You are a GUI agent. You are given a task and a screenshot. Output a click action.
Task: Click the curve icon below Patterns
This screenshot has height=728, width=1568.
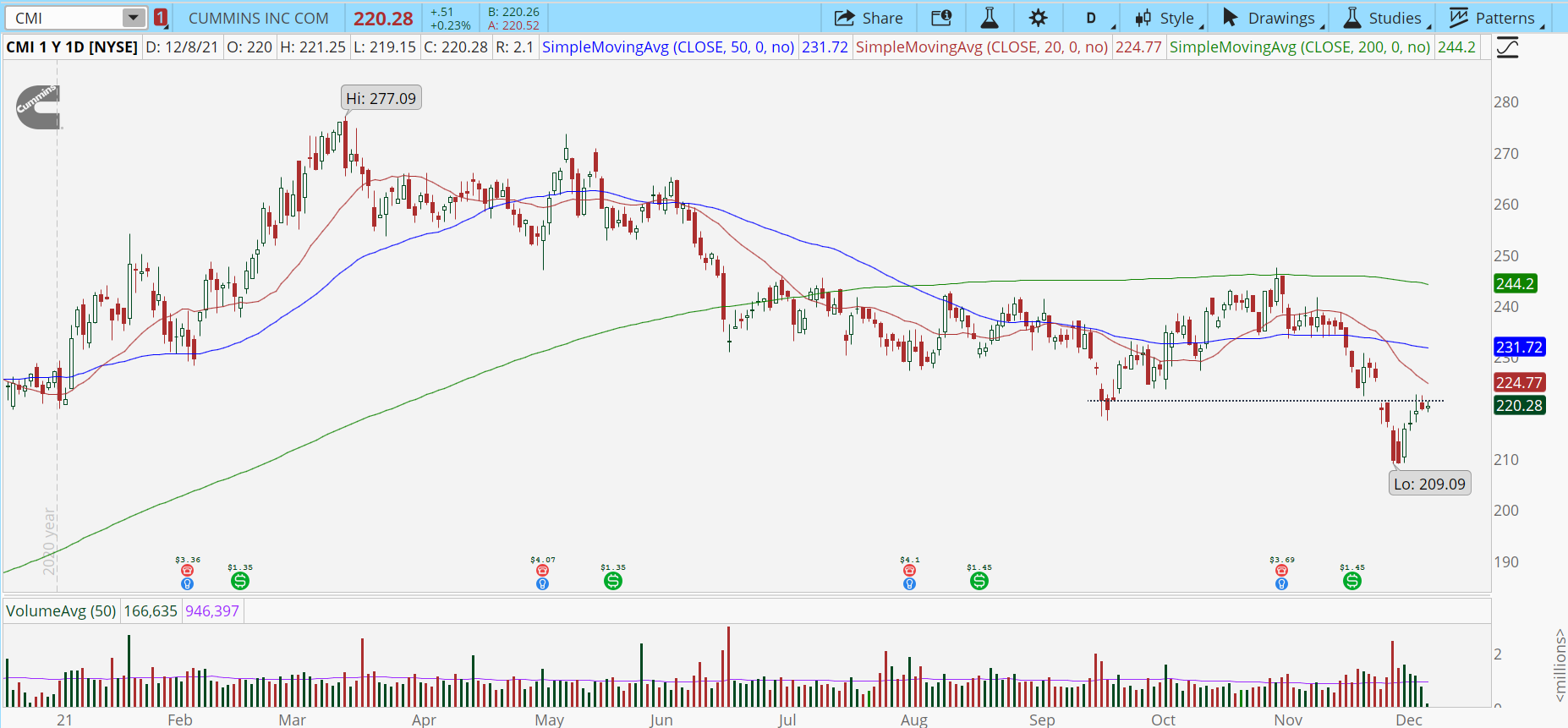coord(1507,48)
